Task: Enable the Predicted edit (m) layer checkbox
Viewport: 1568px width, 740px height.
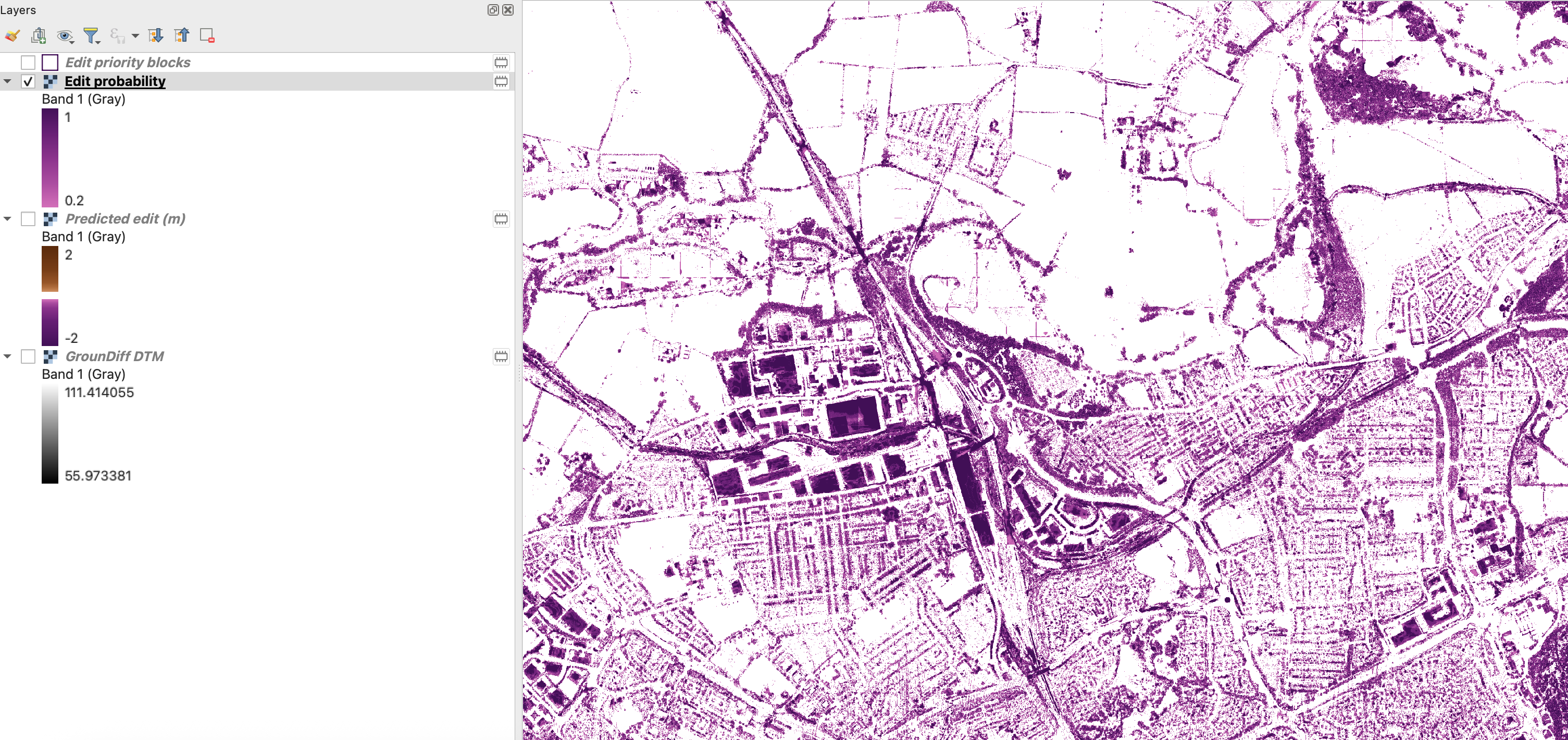Action: [28, 219]
